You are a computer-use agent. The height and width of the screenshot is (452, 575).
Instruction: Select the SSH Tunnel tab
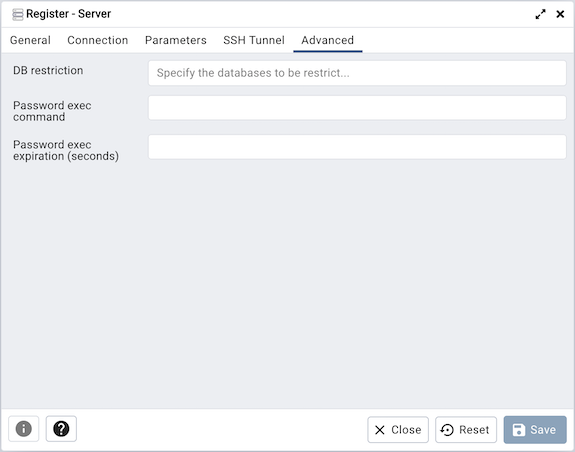[x=254, y=40]
